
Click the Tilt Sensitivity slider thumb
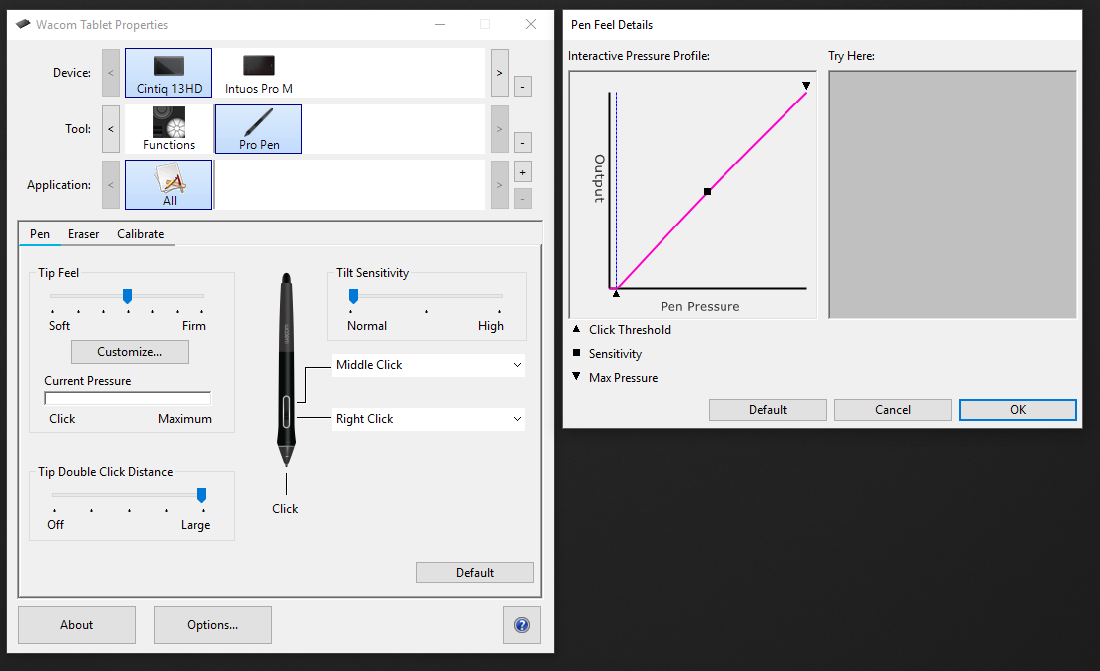[354, 296]
